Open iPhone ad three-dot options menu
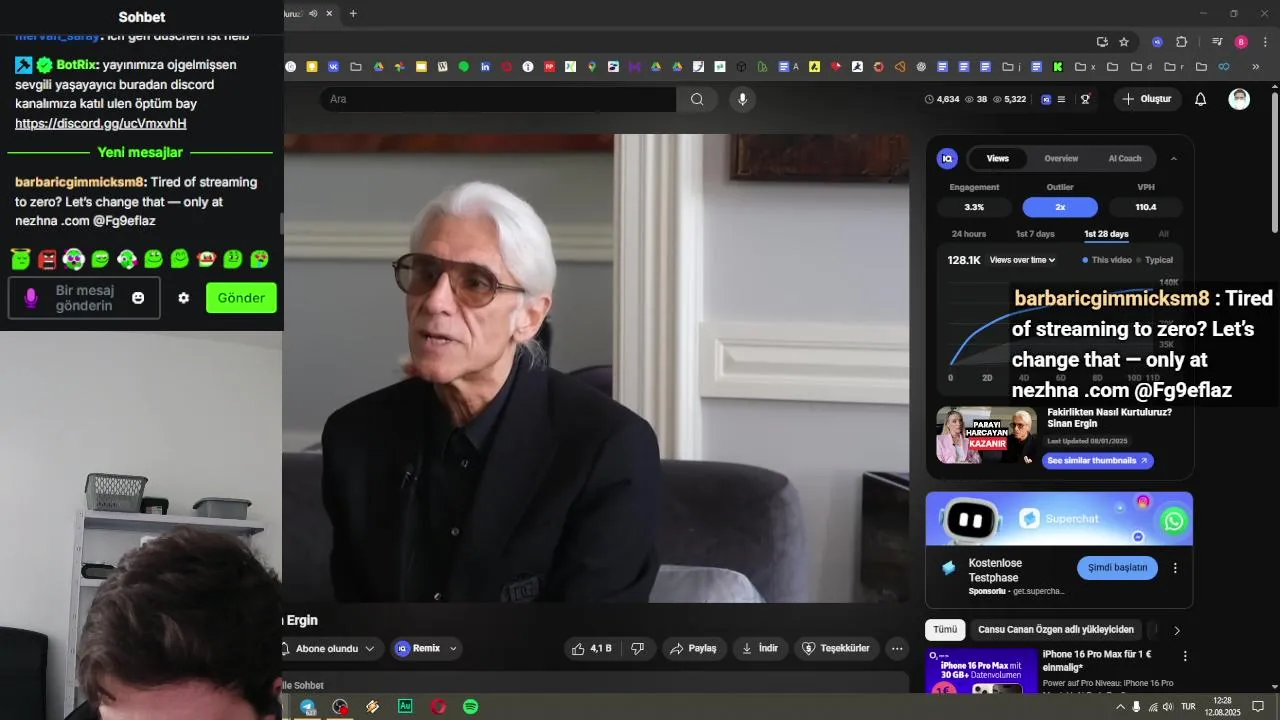 1185,657
